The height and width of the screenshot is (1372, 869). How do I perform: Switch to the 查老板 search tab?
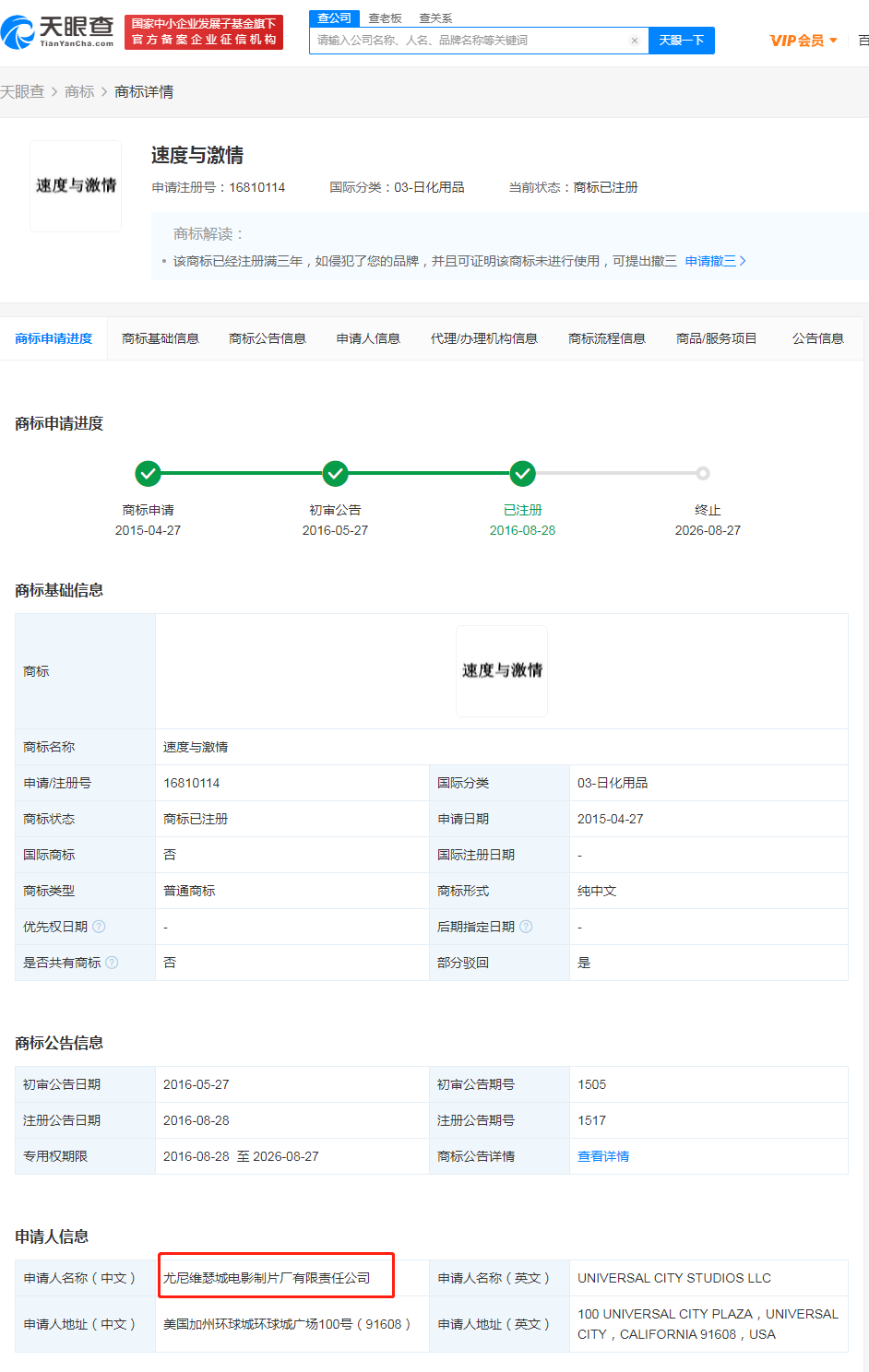click(x=384, y=18)
